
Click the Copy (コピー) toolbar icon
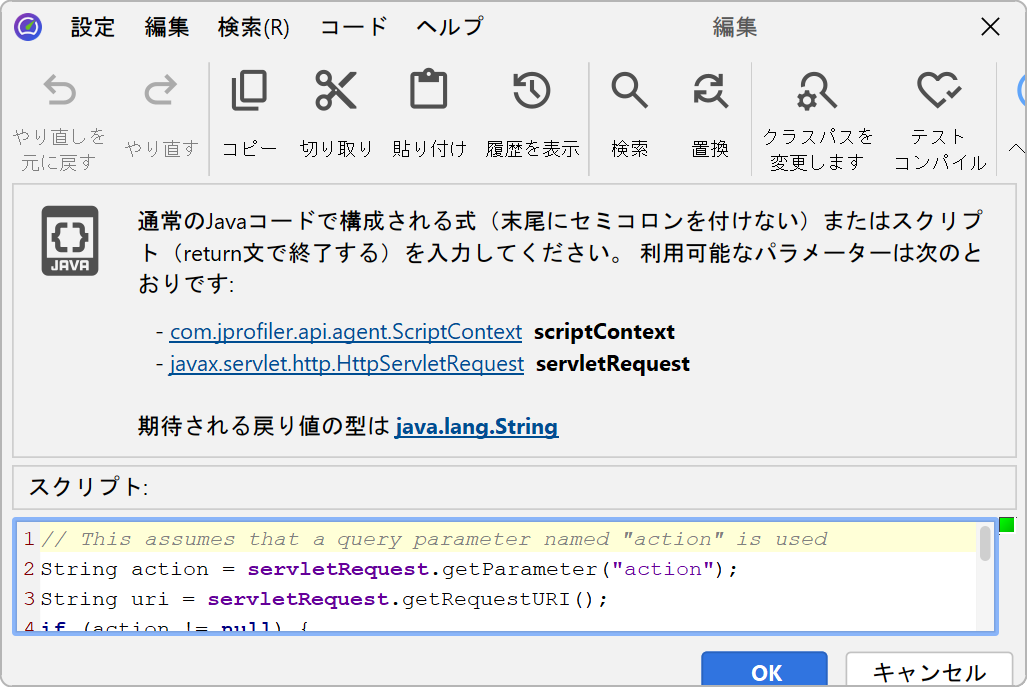coord(249,91)
